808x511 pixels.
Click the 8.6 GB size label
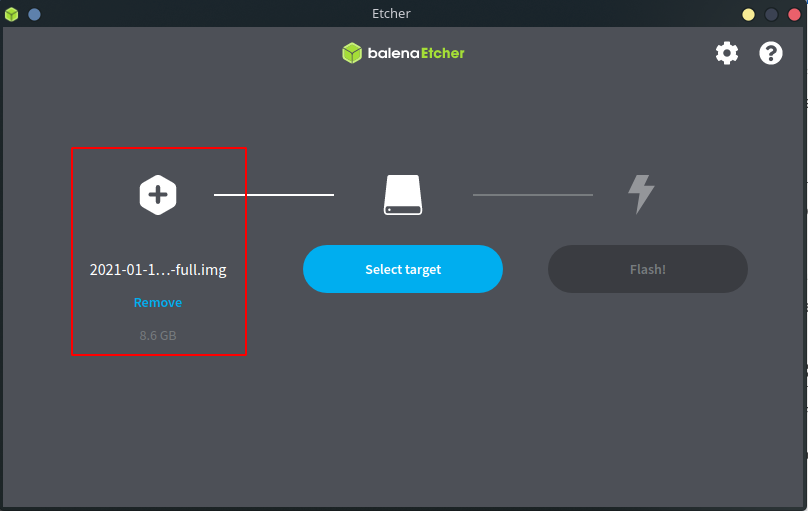click(x=158, y=336)
